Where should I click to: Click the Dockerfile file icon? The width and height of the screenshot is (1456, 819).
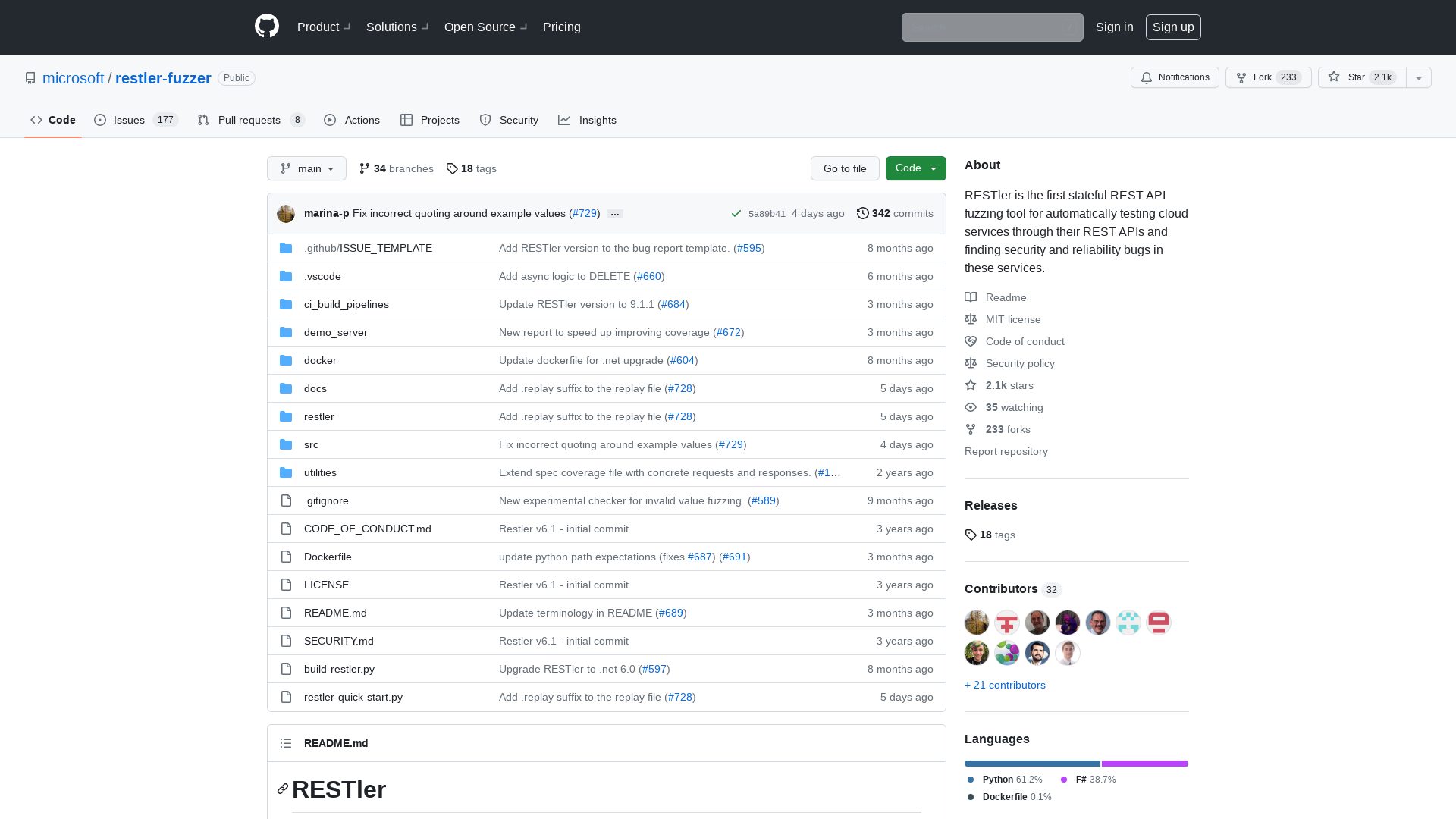coord(286,557)
